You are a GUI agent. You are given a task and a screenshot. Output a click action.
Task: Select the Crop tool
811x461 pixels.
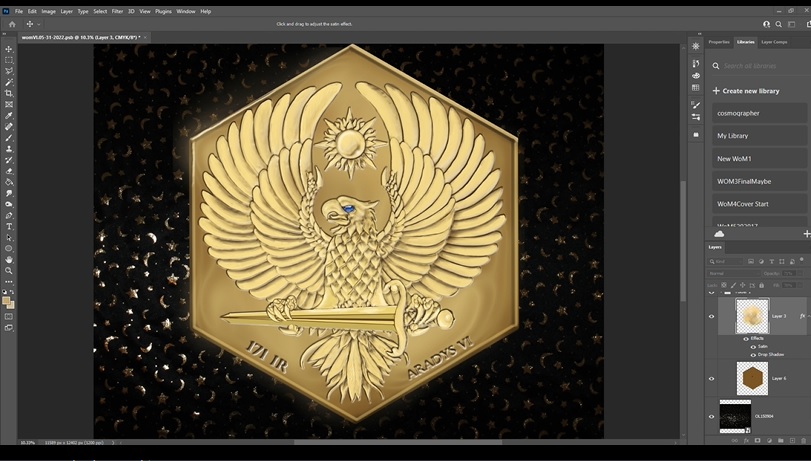point(9,93)
